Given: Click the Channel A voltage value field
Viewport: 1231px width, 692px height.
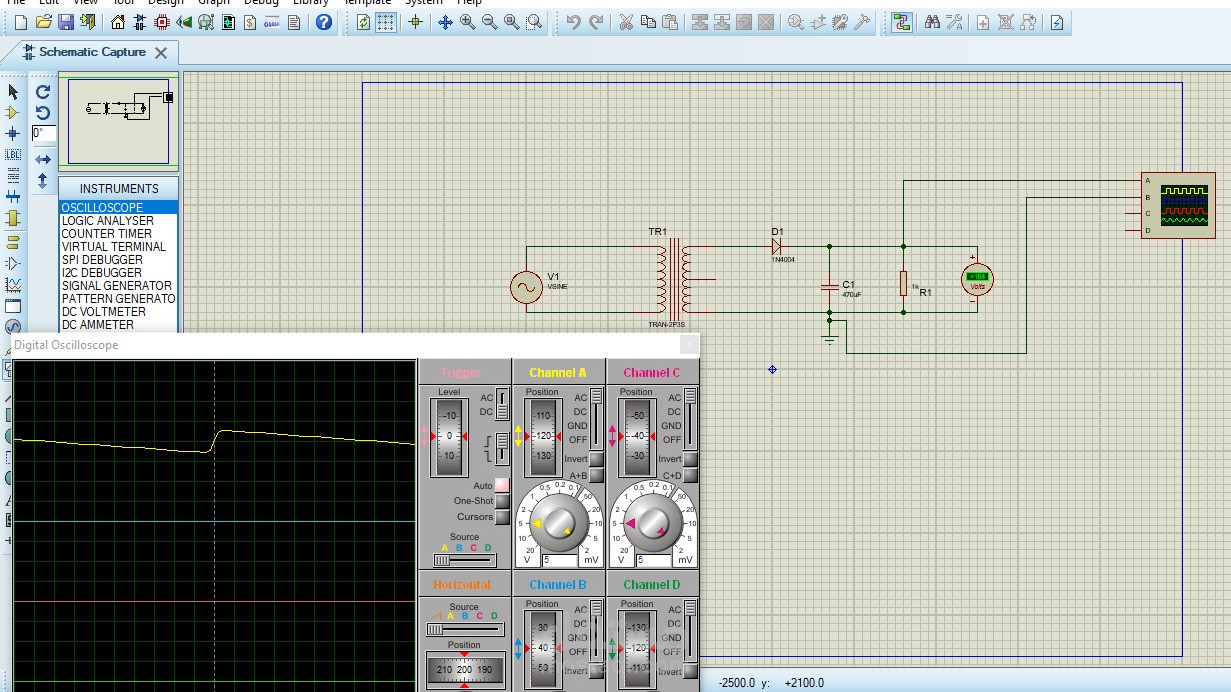Looking at the screenshot, I should click(561, 560).
